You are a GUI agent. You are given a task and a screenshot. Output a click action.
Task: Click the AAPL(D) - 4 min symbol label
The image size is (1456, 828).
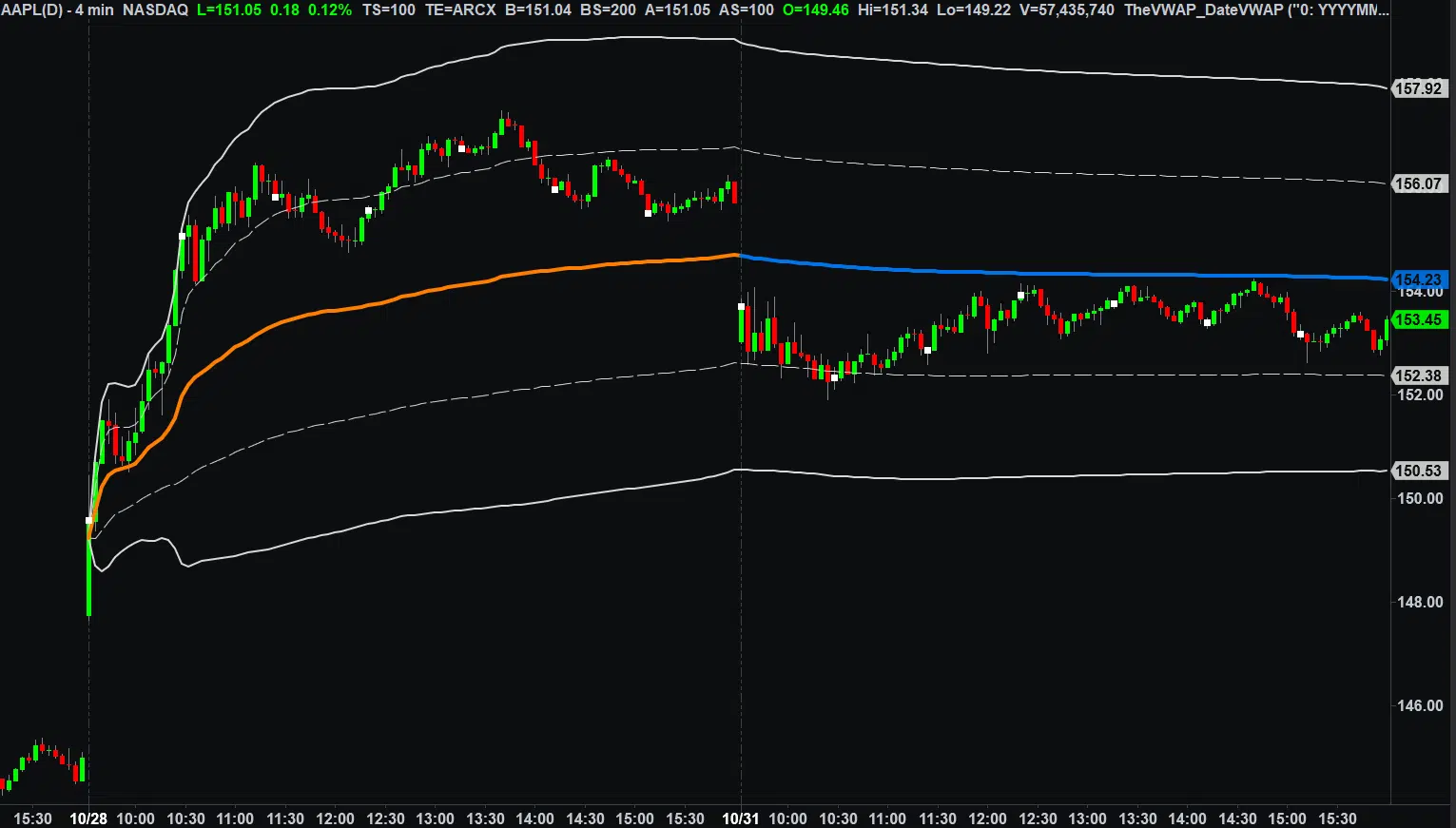point(57,10)
